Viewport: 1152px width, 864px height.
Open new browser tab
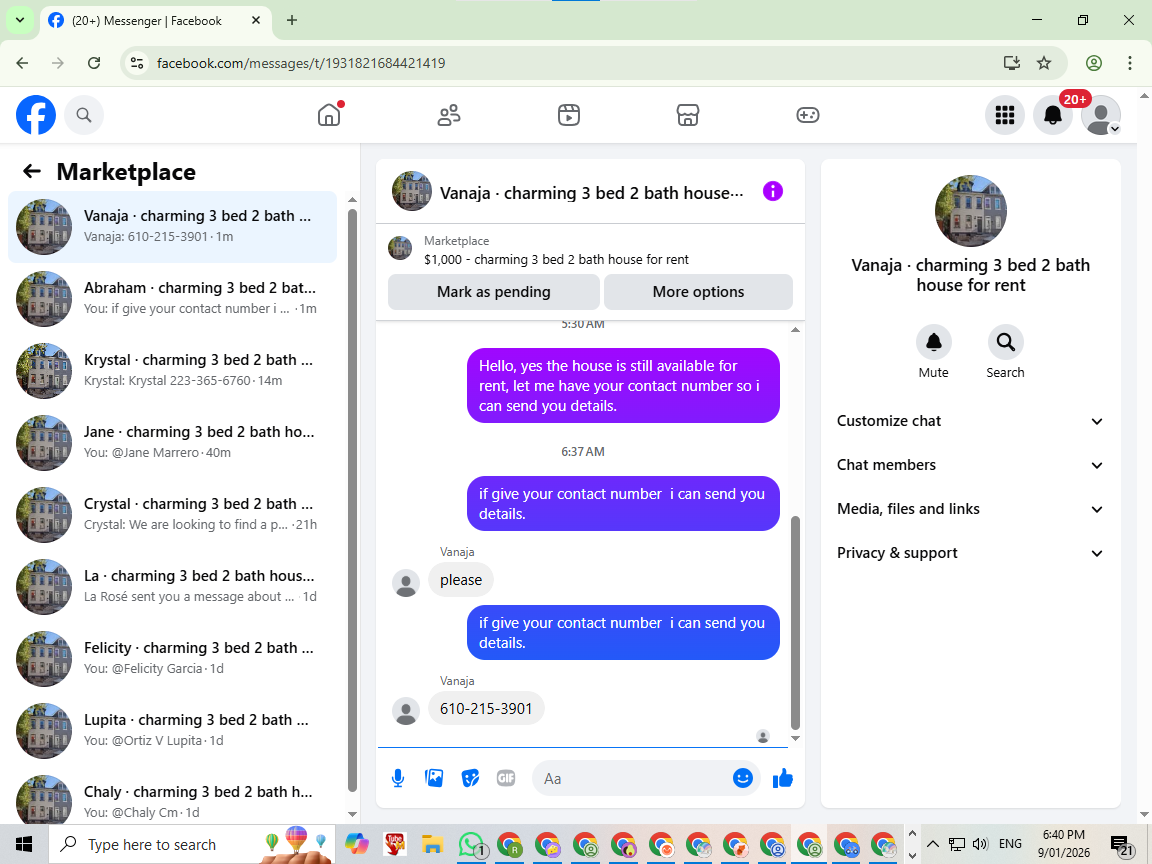[292, 21]
